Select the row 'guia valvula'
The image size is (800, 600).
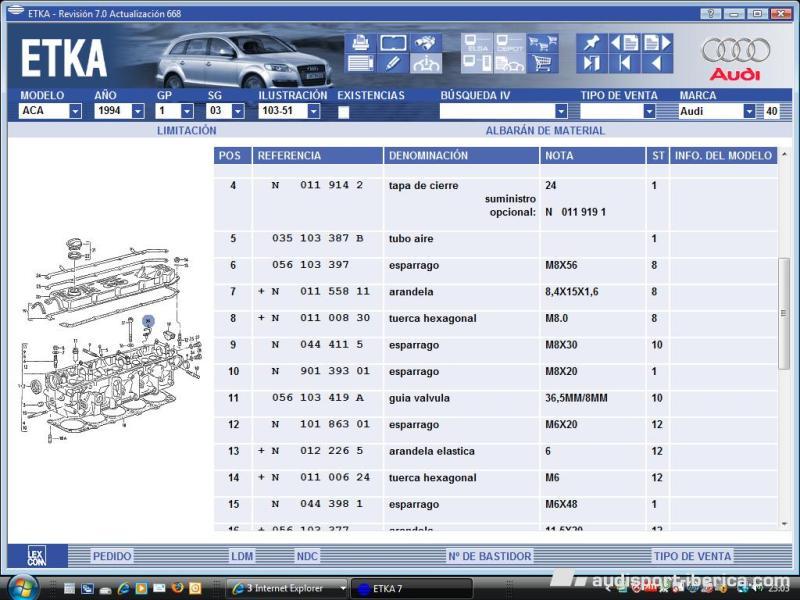tap(496, 398)
